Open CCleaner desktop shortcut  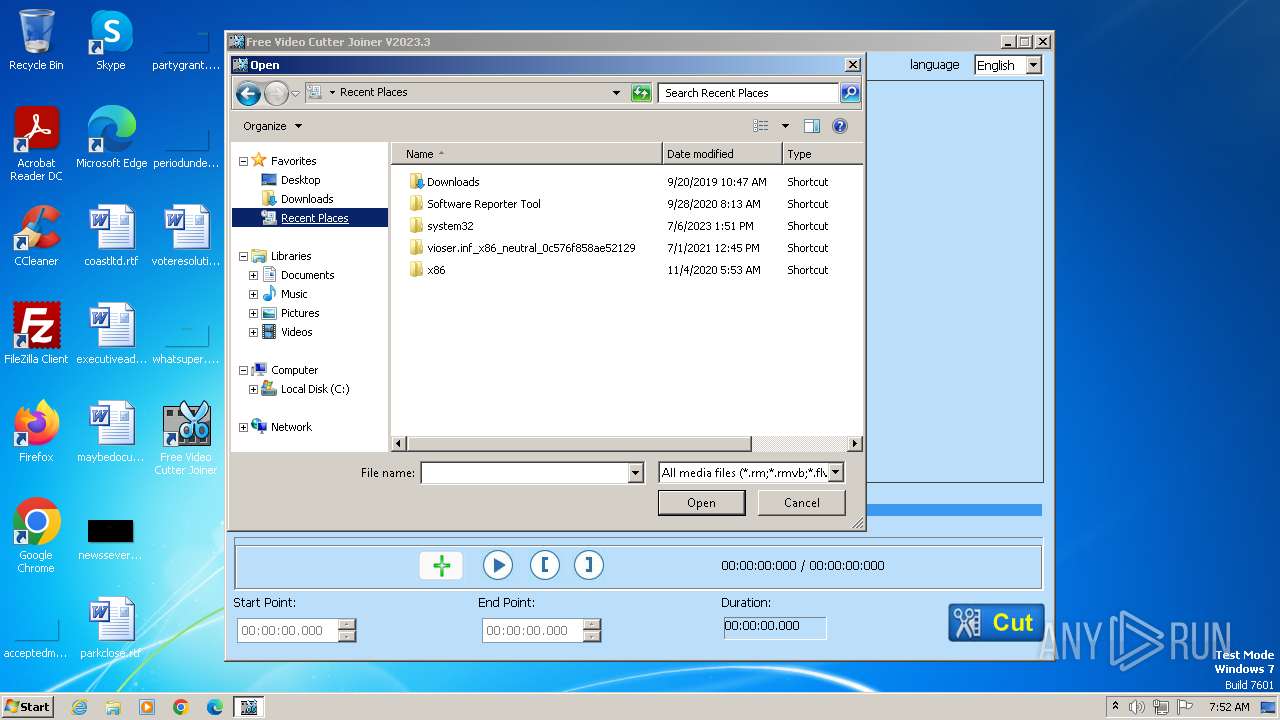tap(36, 237)
